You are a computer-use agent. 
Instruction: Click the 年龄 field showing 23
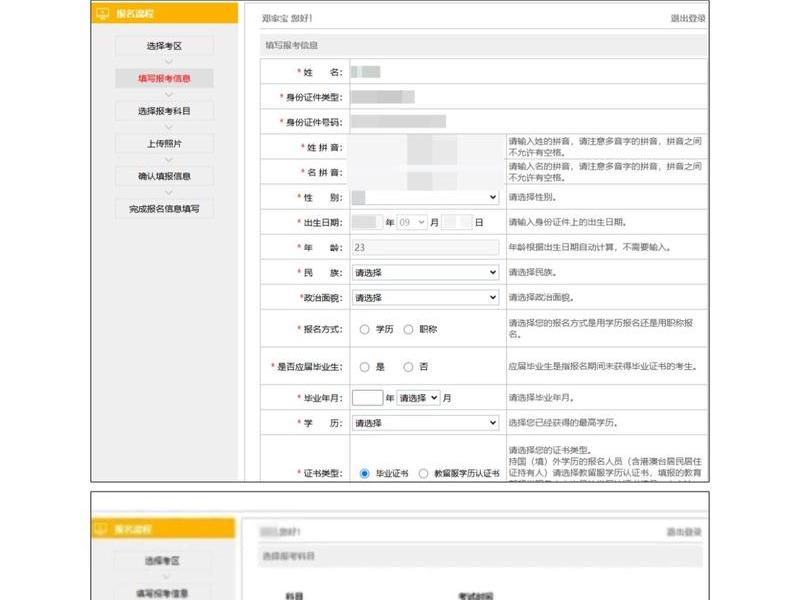425,247
